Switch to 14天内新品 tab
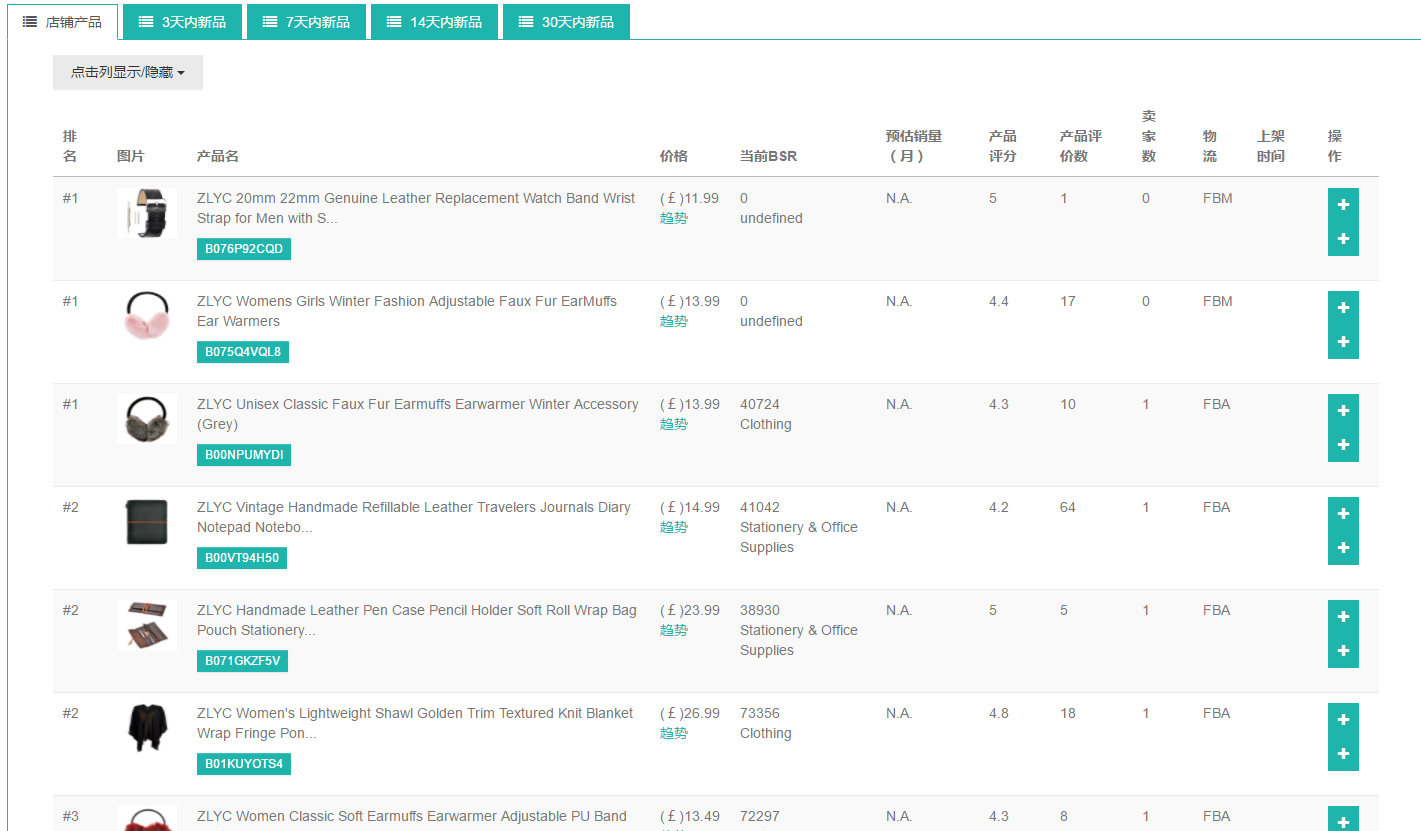This screenshot has width=1421, height=831. [x=434, y=22]
